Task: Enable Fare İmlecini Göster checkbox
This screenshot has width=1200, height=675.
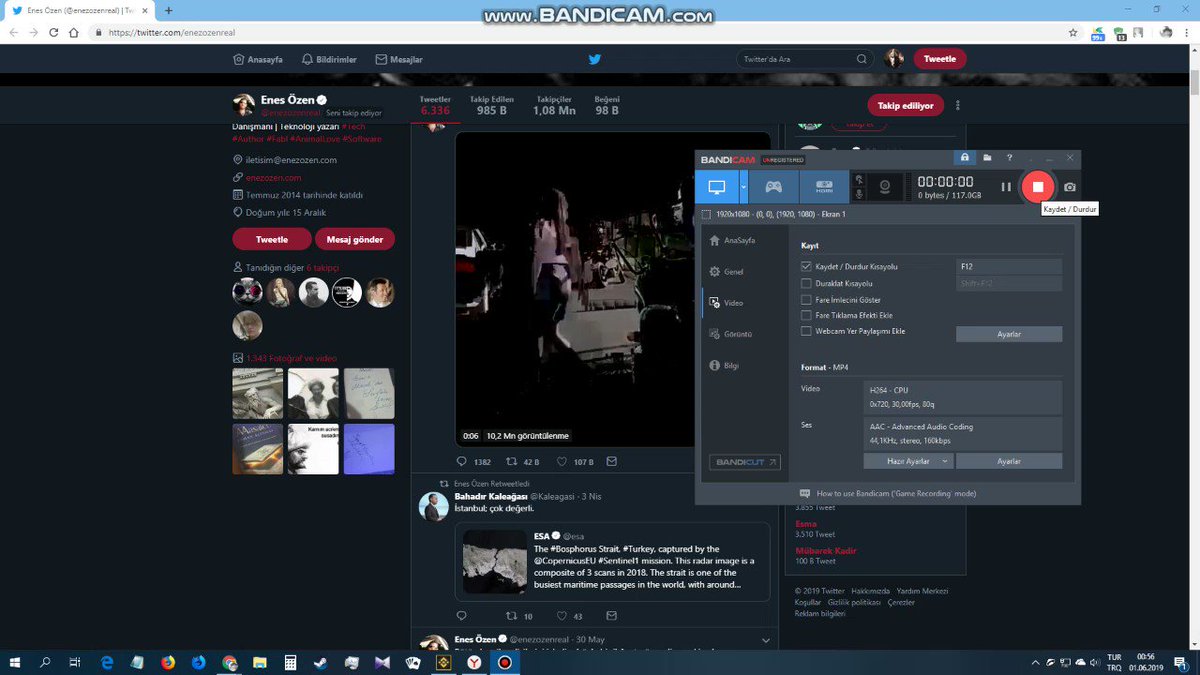Action: point(806,299)
